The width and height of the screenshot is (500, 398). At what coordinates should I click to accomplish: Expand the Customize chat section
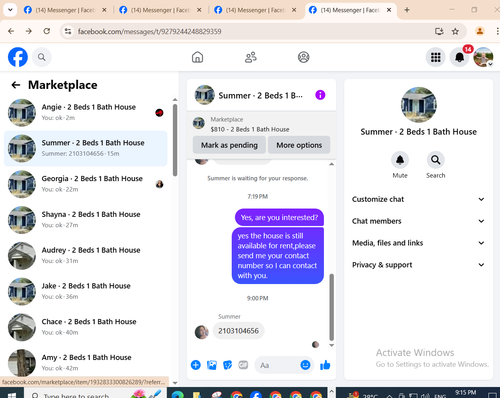pos(418,199)
